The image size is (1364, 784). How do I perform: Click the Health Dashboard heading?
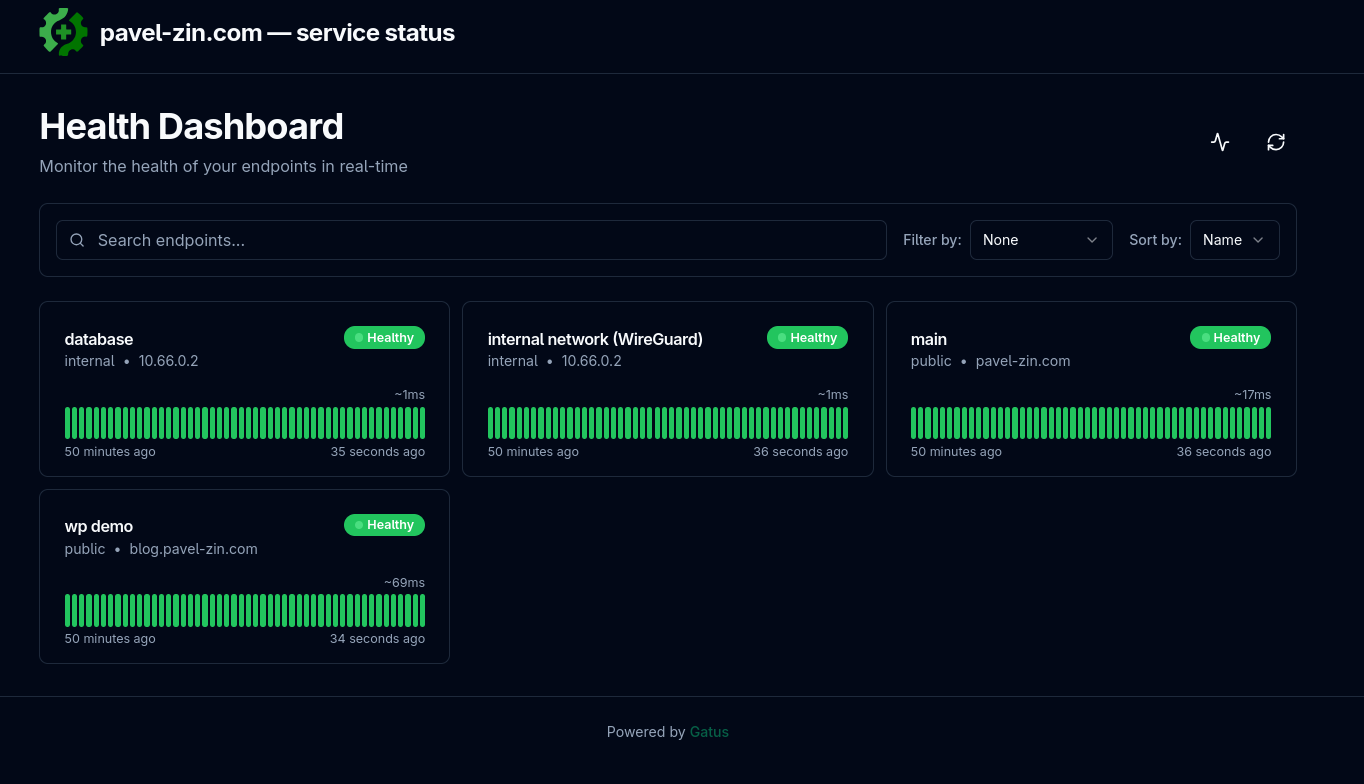pos(191,127)
